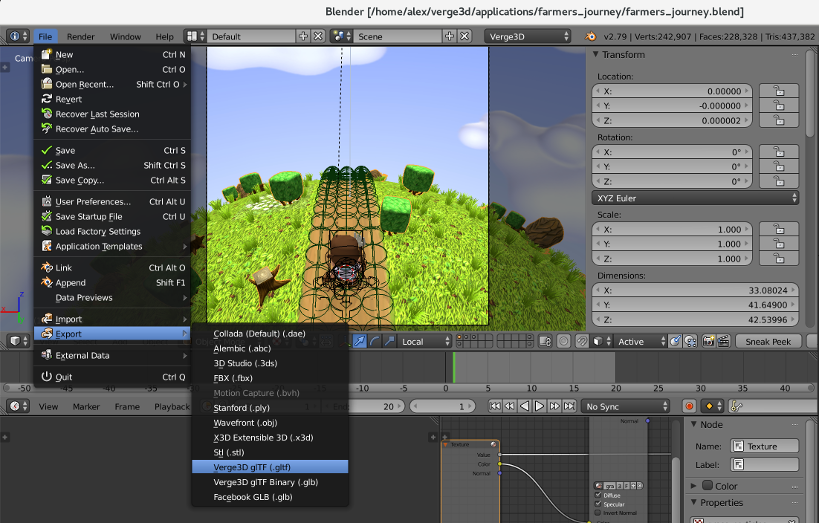Select the scale manipulator icon
Screen dimensions: 819x523
tap(390, 341)
